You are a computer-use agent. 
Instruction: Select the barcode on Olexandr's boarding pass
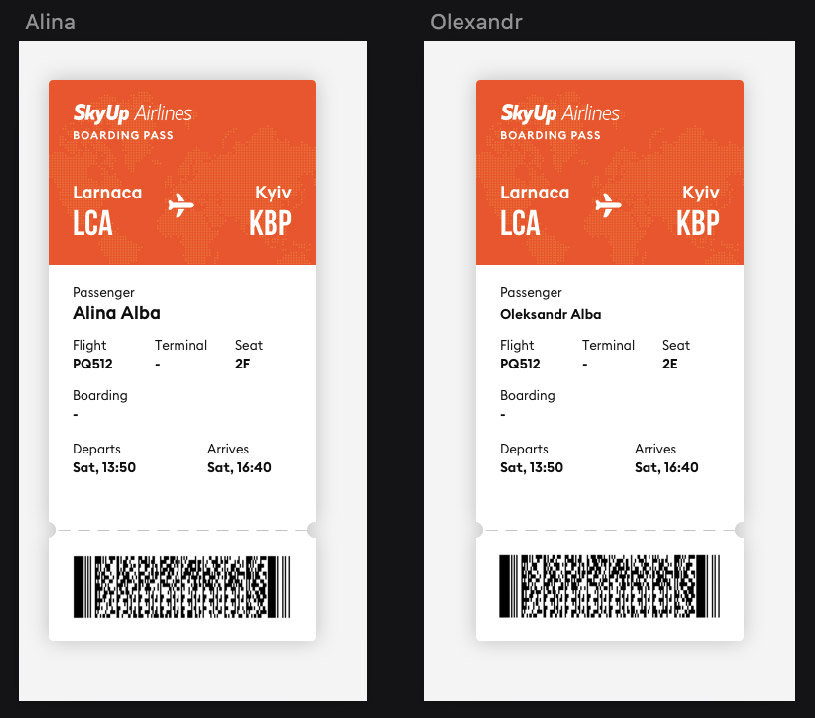click(x=609, y=586)
